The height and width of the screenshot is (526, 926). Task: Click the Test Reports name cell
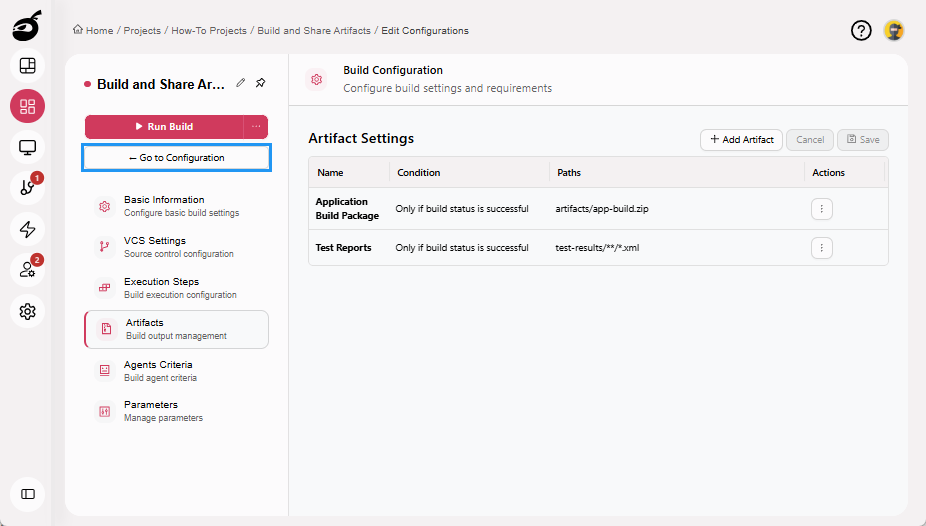343,248
